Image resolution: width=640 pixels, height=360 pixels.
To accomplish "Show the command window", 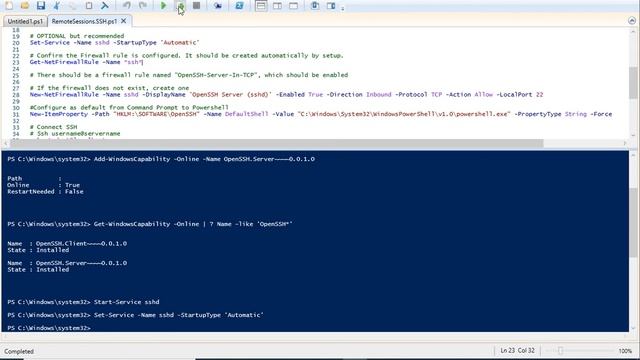I will click(x=315, y=5).
